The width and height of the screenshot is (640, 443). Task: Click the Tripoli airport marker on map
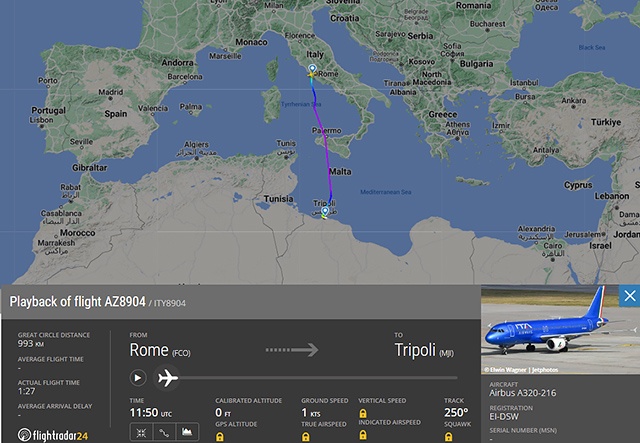point(324,213)
